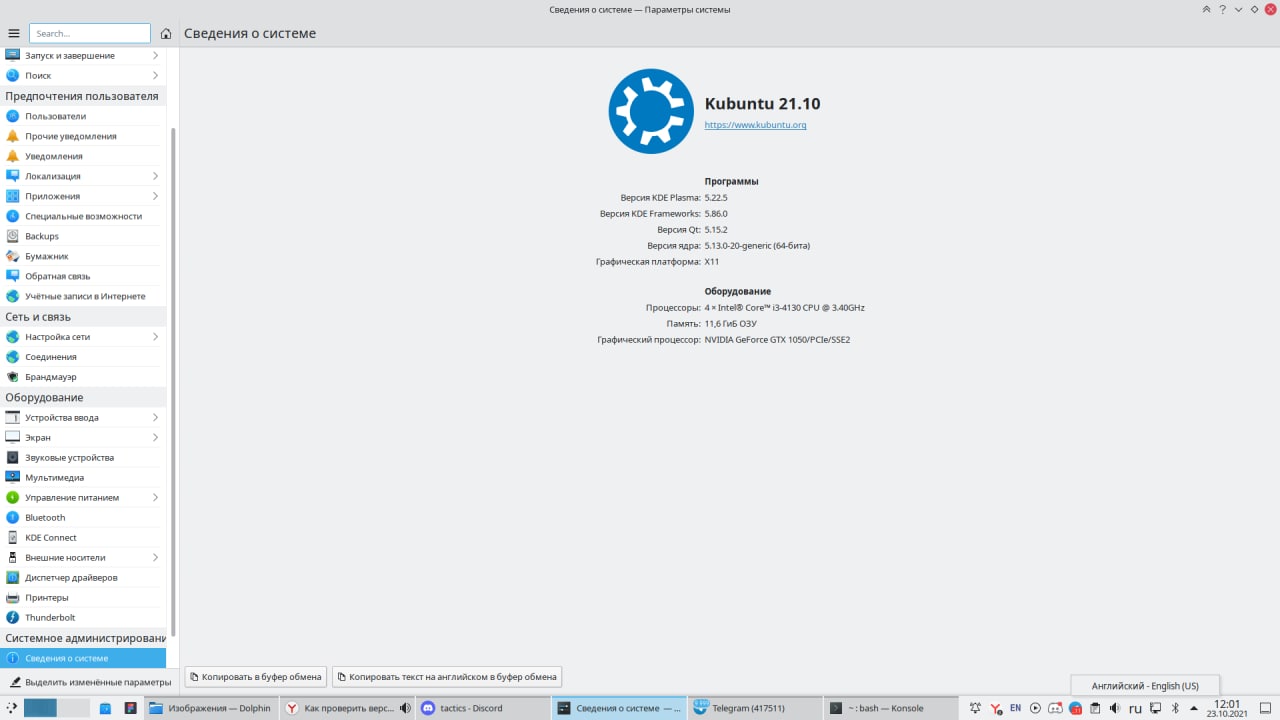
Task: Open Специальные возможности settings
Action: pos(83,216)
